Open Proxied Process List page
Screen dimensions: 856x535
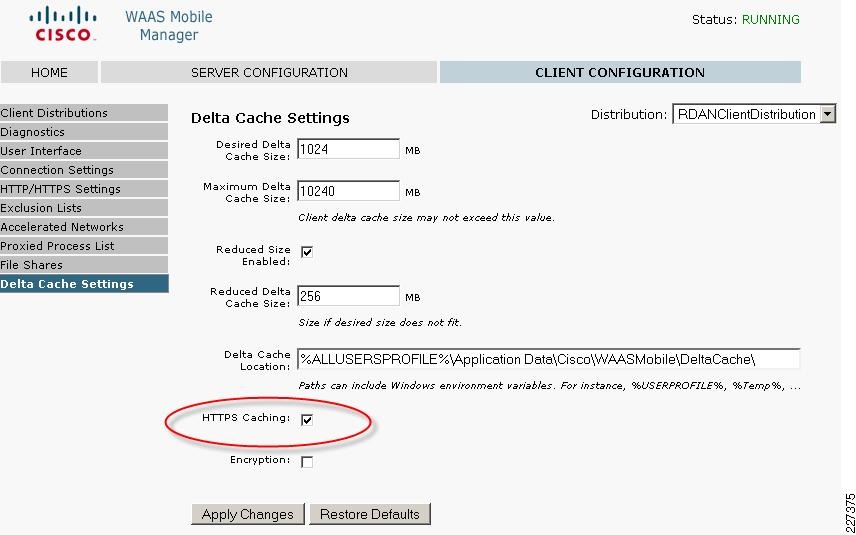tap(84, 246)
